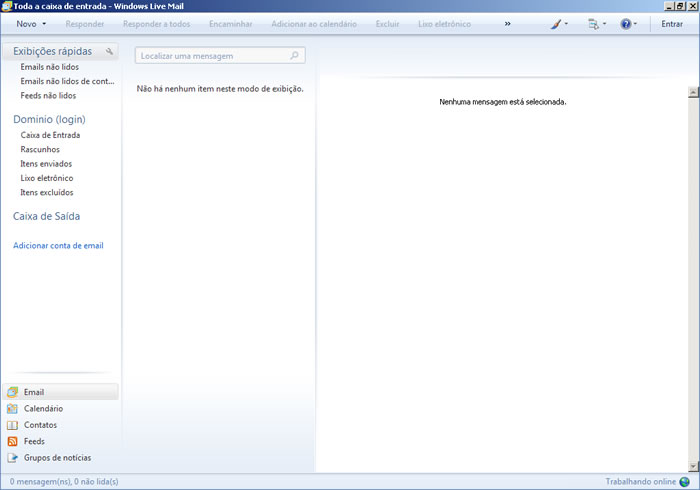
Task: Click the Menus toolbar icon
Action: pyautogui.click(x=593, y=24)
